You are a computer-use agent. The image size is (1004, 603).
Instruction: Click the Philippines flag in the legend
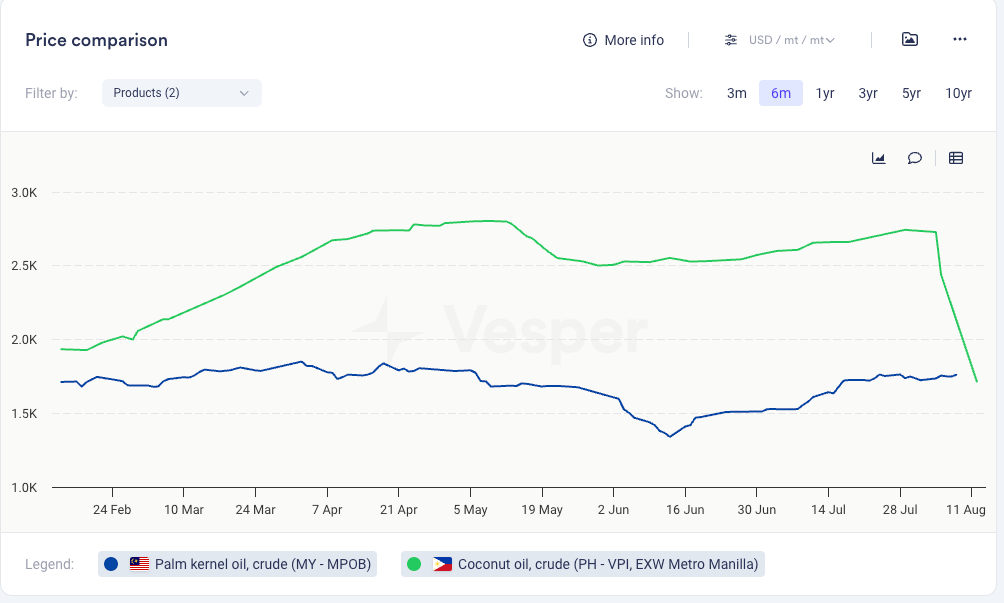pos(442,564)
